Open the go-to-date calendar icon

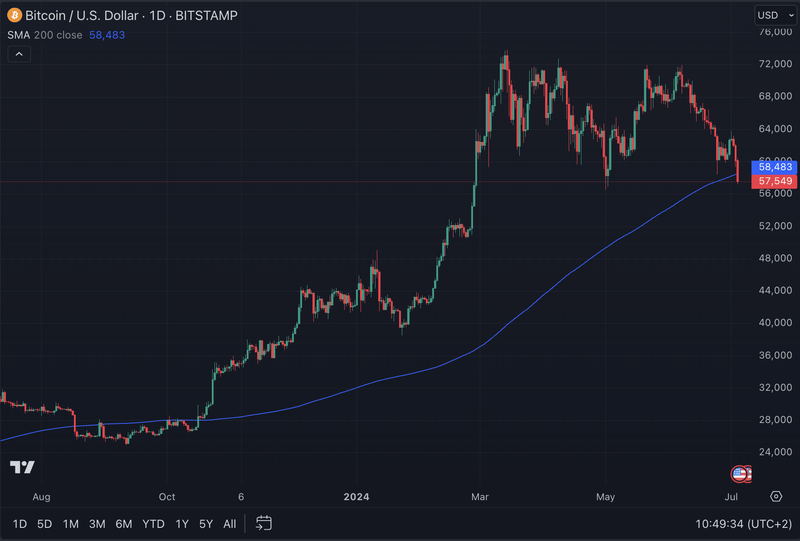point(264,523)
